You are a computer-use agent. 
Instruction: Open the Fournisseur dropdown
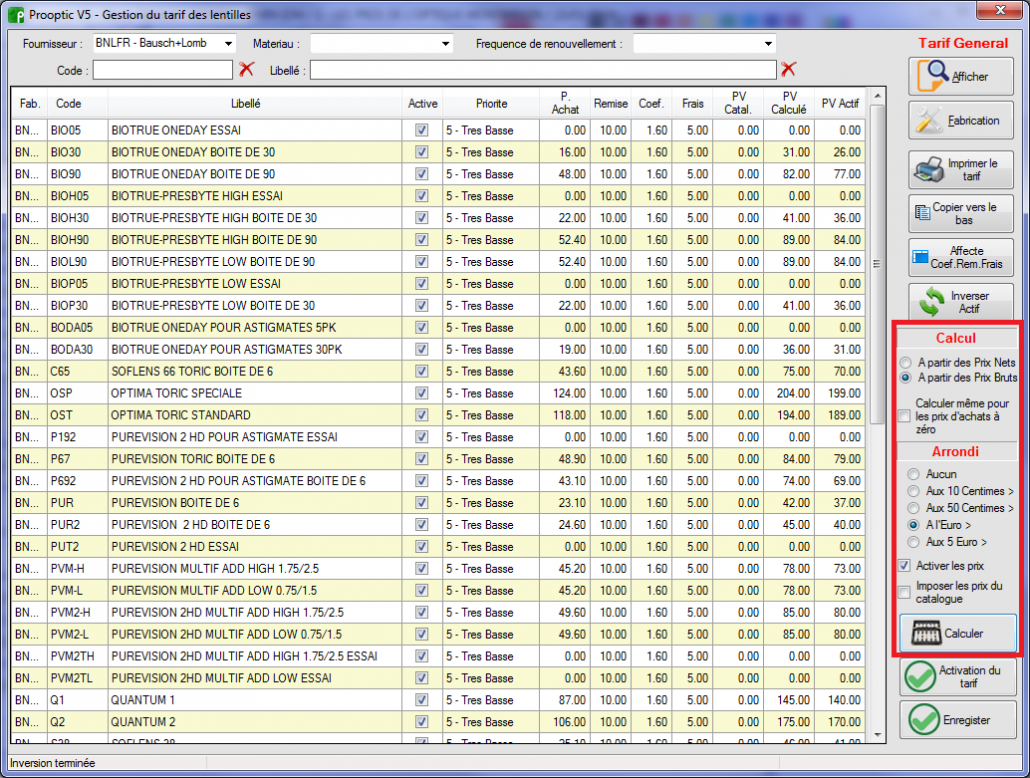228,43
